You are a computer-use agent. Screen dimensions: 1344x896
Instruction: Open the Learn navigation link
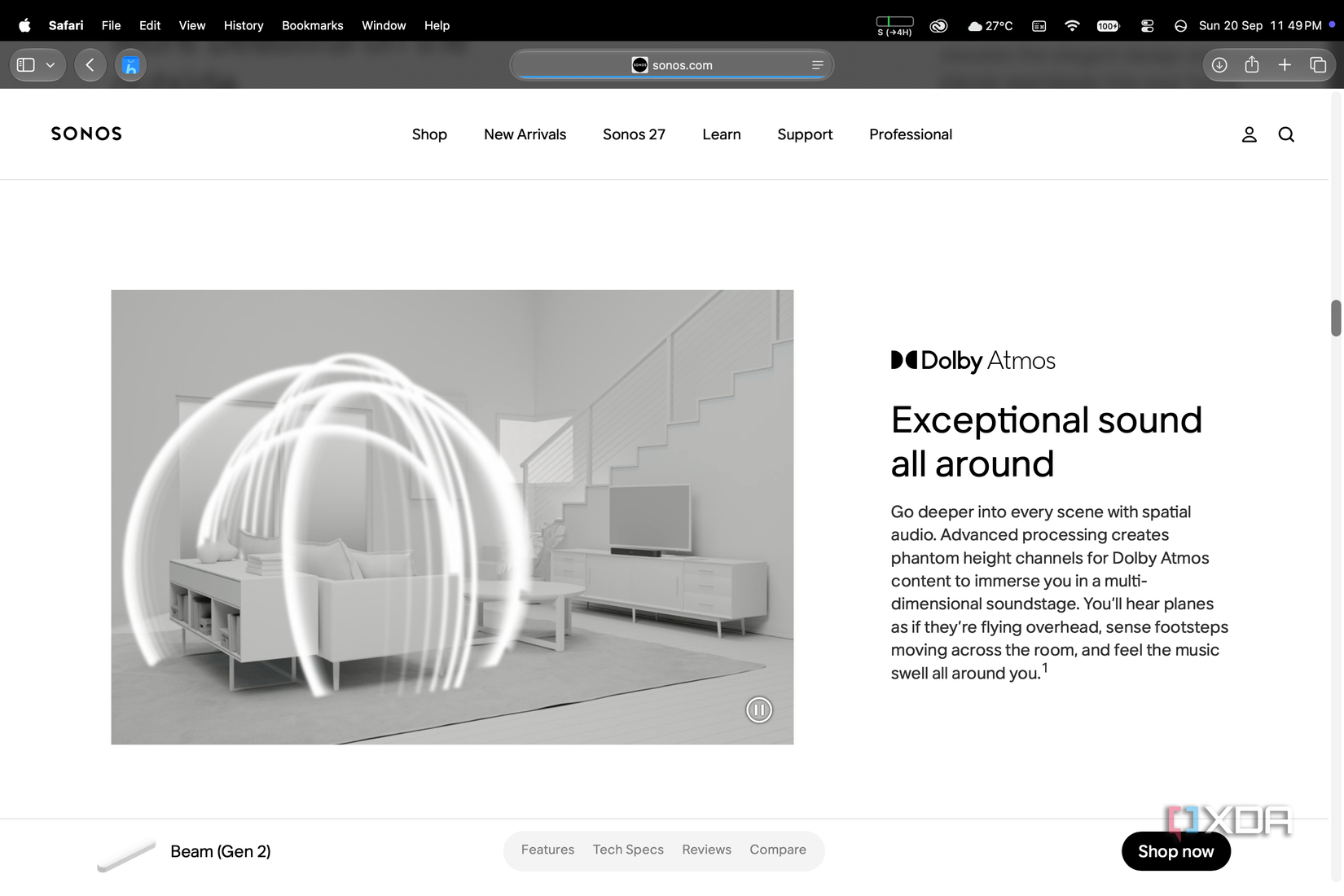point(722,134)
